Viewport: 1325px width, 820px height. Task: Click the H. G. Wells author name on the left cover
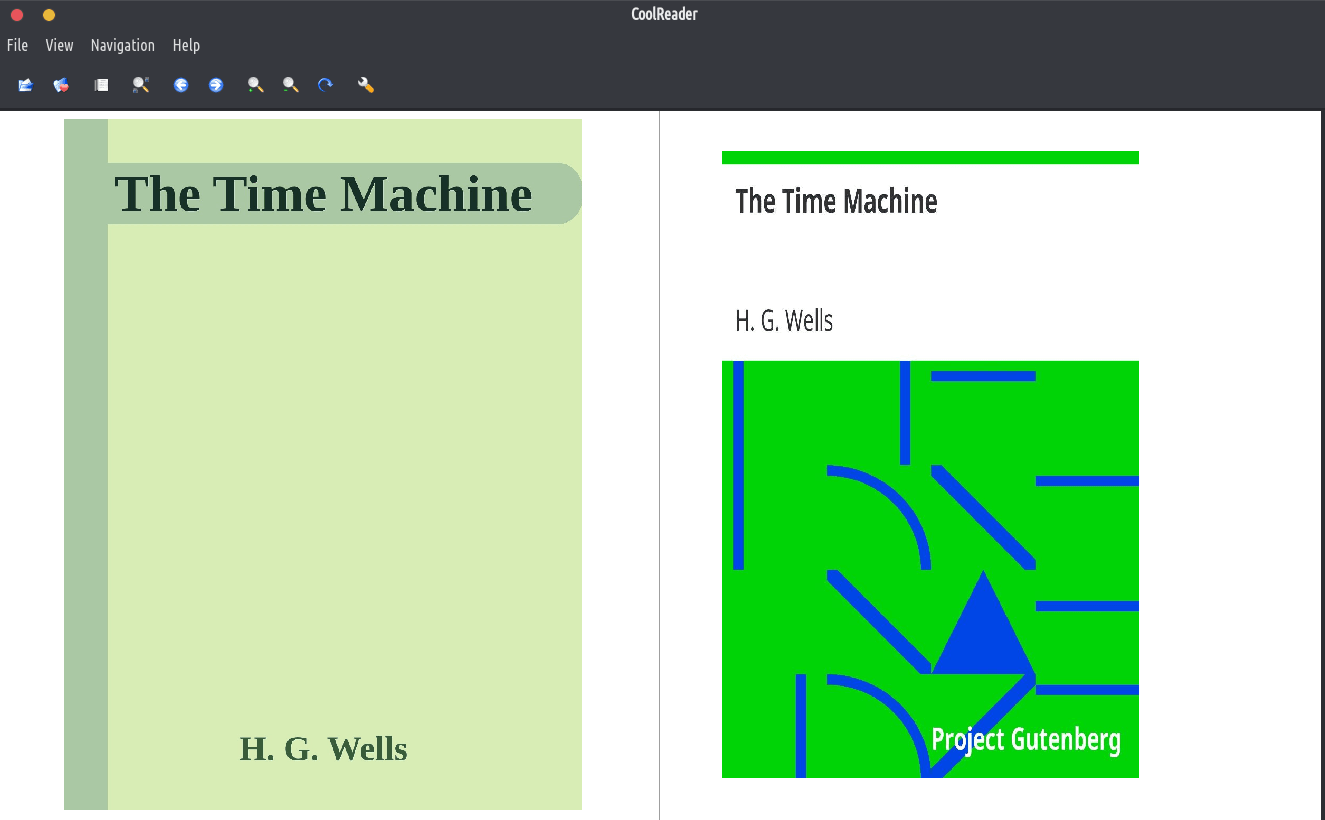click(323, 748)
